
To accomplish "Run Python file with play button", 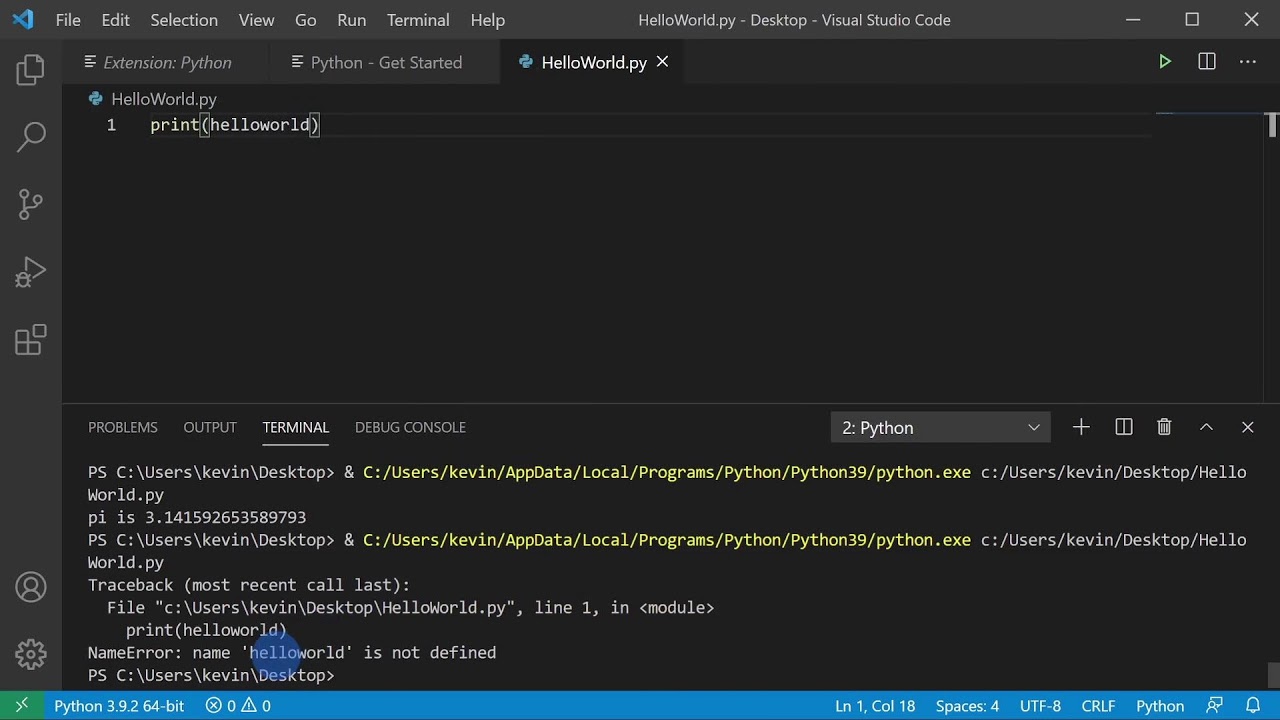I will [1165, 62].
